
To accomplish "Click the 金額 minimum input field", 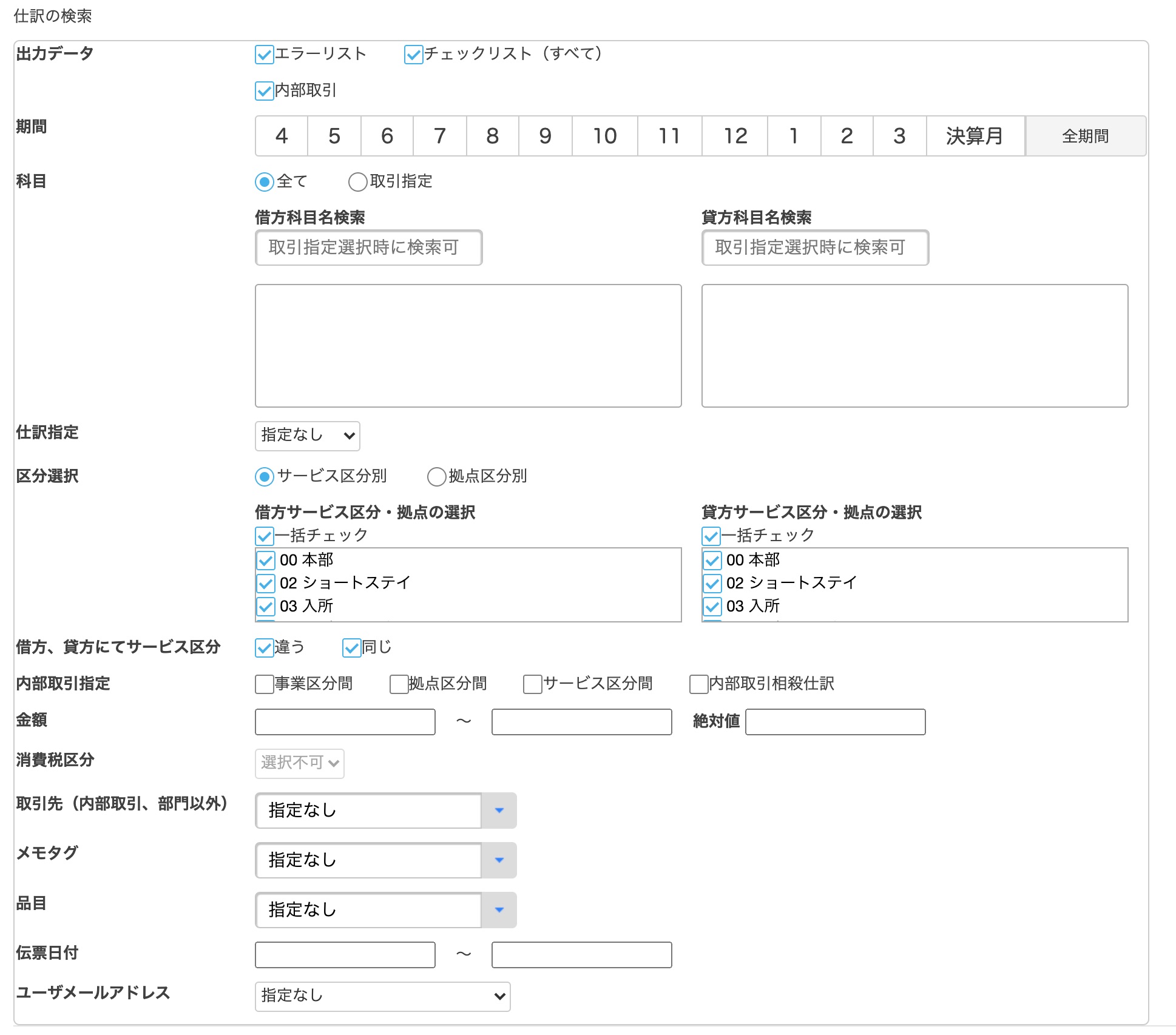I will click(x=345, y=722).
